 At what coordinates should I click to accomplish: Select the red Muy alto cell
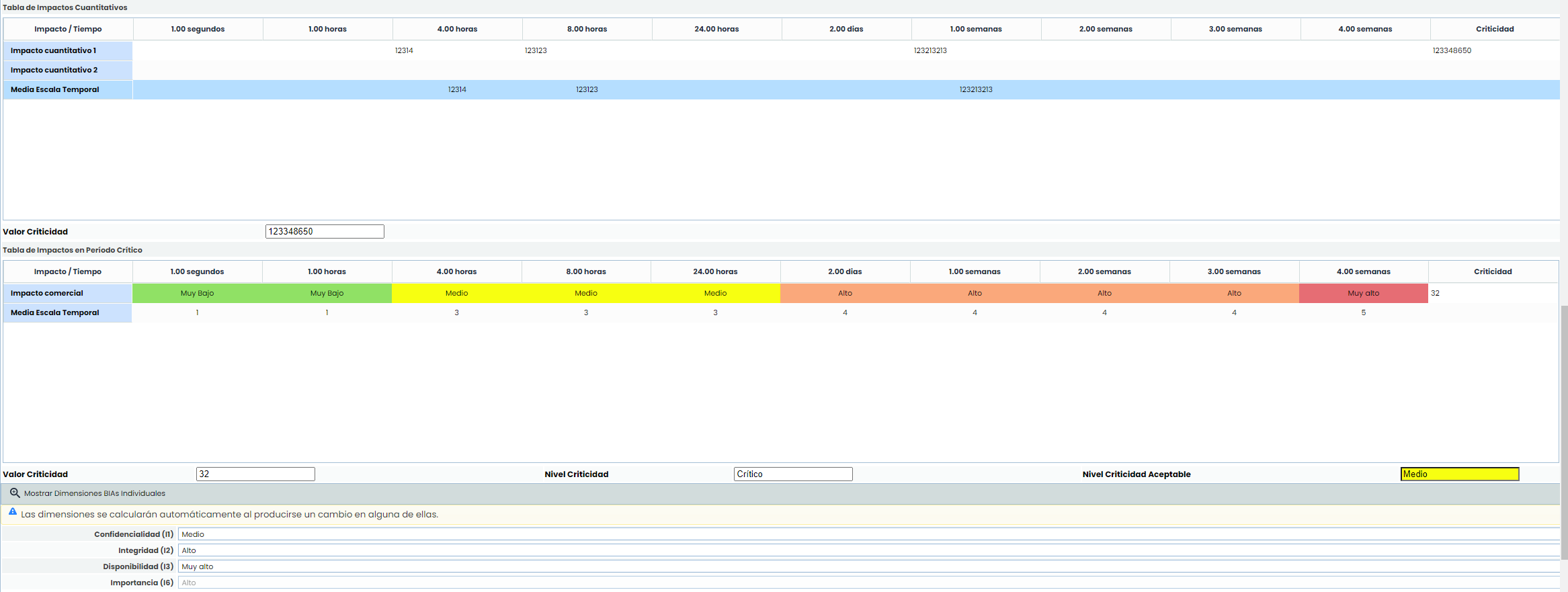(1363, 294)
